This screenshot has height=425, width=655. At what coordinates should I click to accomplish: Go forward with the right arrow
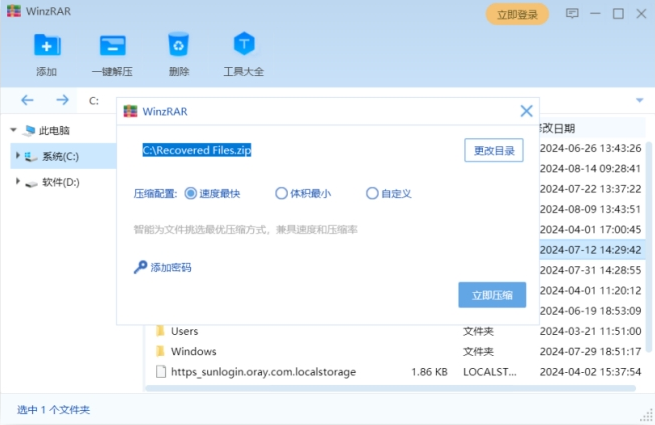(62, 100)
